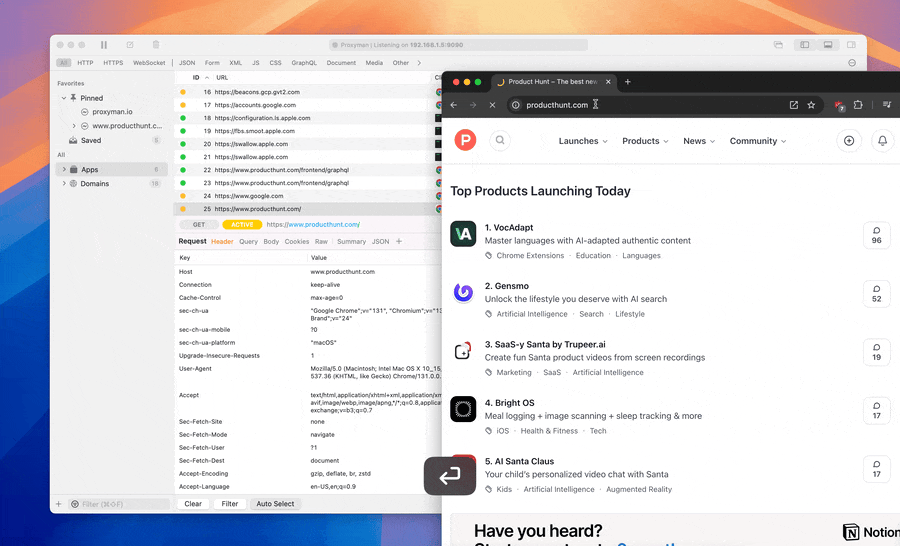900x546 pixels.
Task: Toggle left sidebar layout icon in Proxyman
Action: pos(805,45)
